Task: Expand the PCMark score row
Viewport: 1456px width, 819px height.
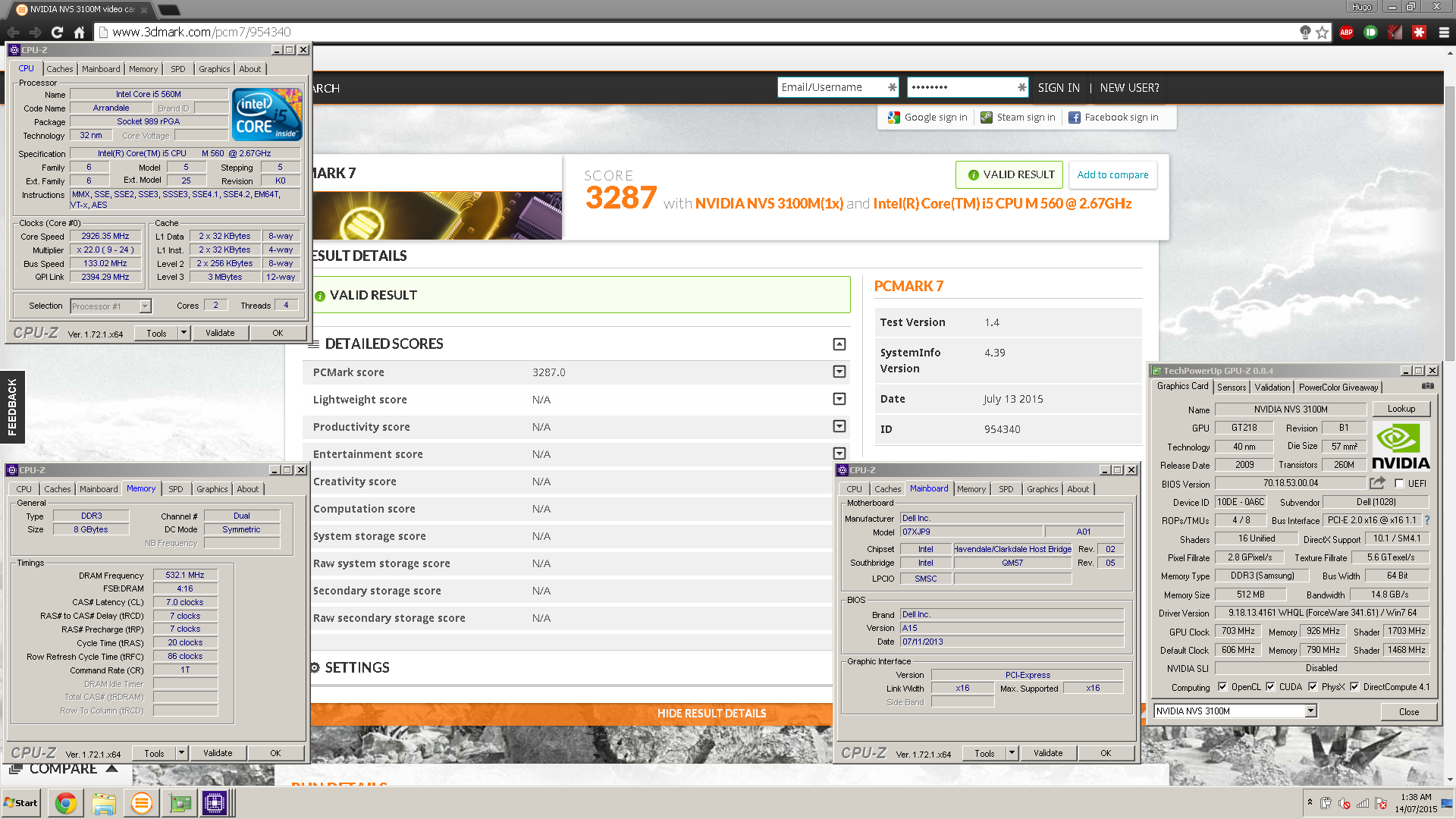Action: tap(839, 372)
